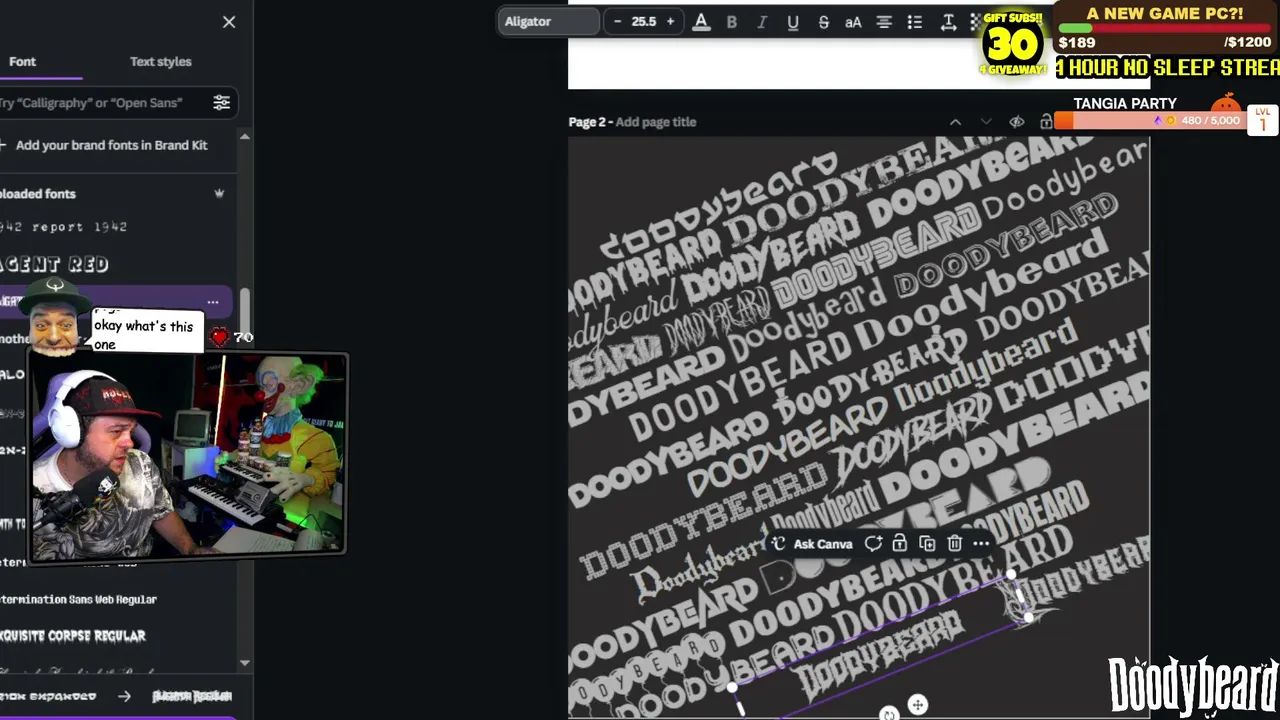Apply the Exquisite Corpse Regular font
The image size is (1280, 720).
click(x=73, y=636)
